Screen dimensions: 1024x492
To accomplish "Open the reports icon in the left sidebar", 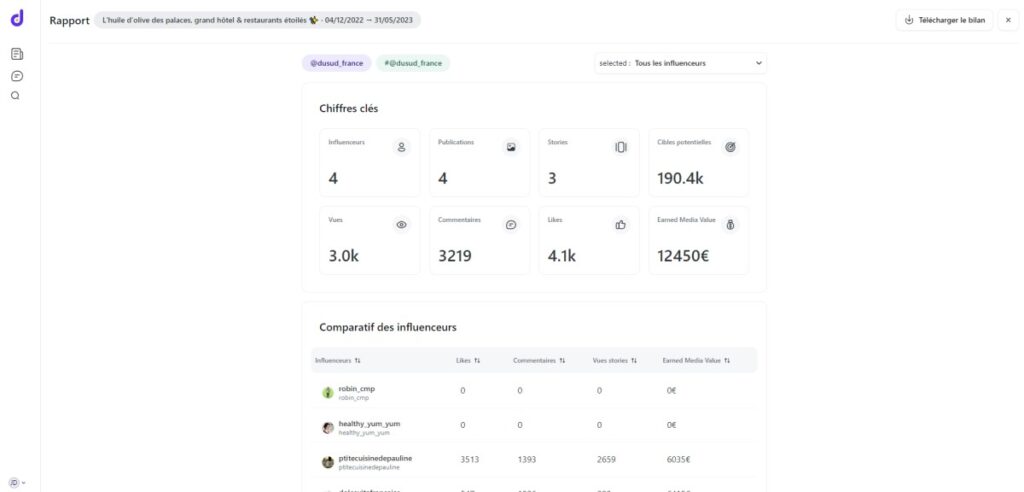I will point(16,54).
